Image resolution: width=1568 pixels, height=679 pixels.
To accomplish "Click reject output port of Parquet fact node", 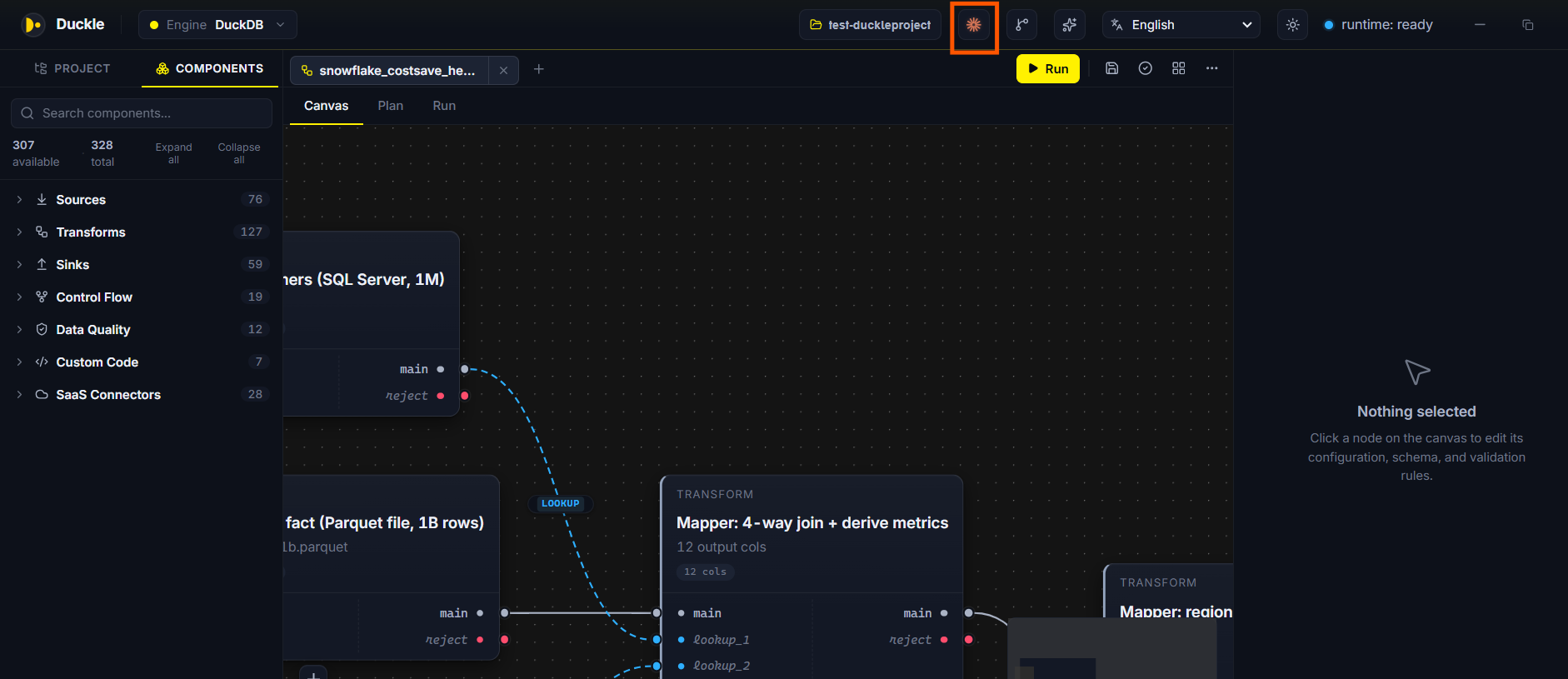I will 504,640.
